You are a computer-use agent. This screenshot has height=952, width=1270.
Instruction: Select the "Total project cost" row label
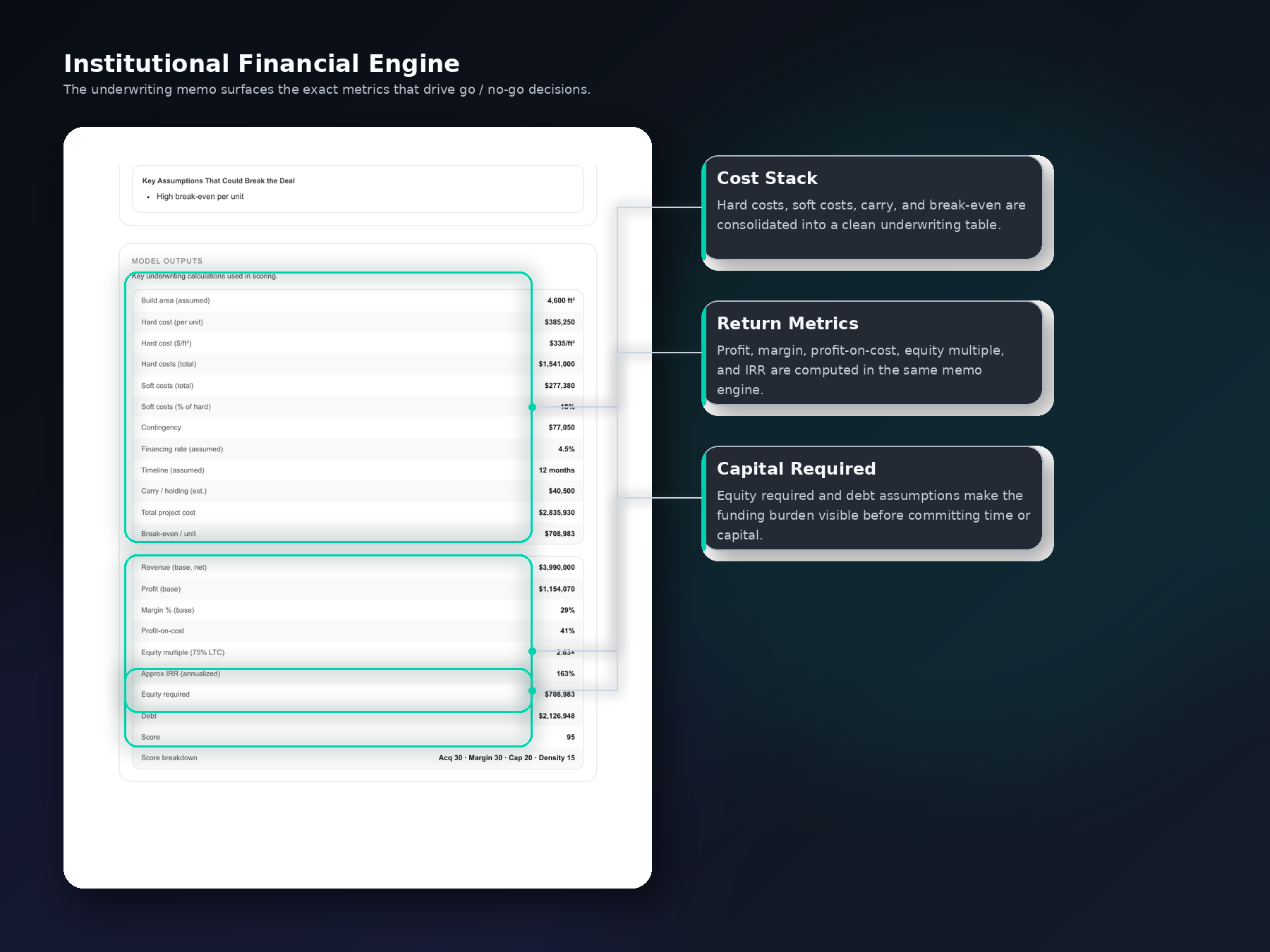coord(168,513)
